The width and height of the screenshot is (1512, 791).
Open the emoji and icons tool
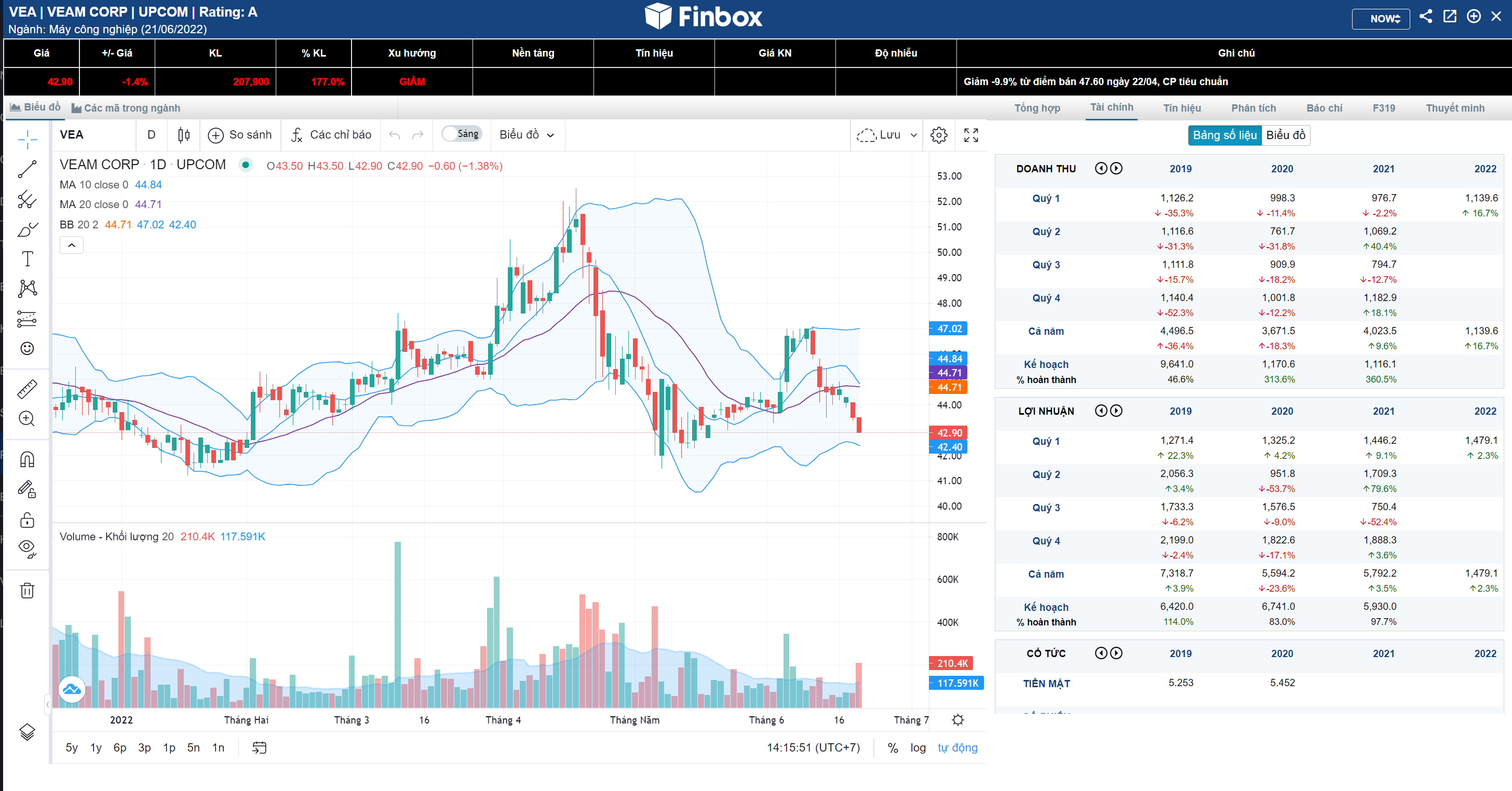pos(27,349)
